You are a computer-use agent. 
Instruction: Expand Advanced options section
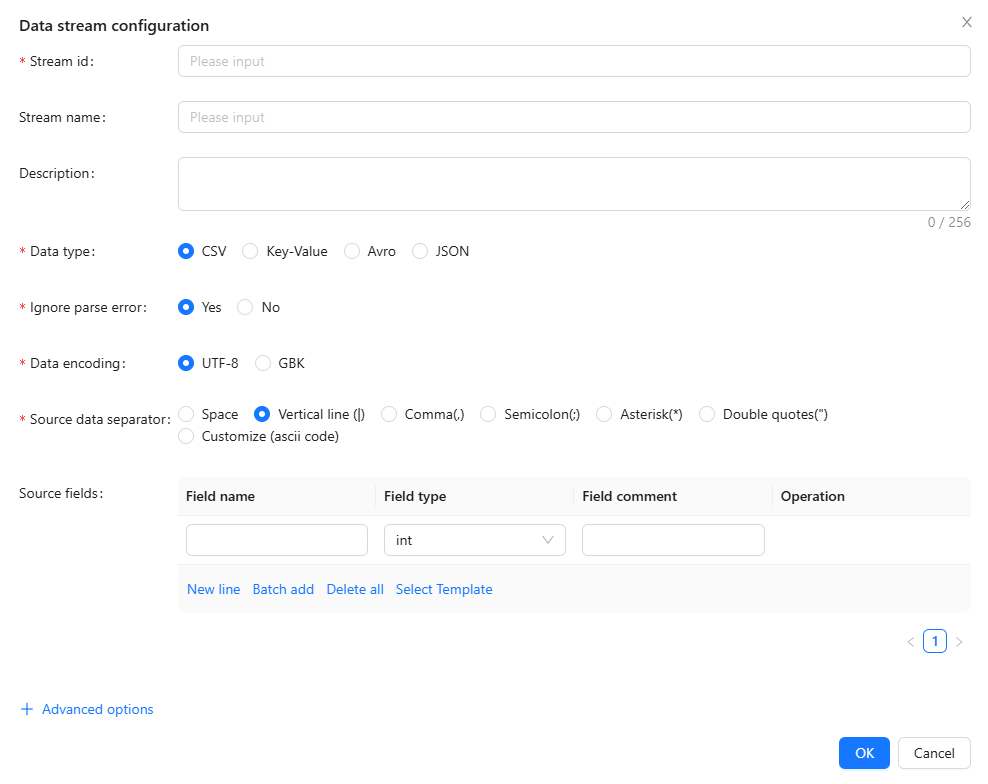click(97, 709)
